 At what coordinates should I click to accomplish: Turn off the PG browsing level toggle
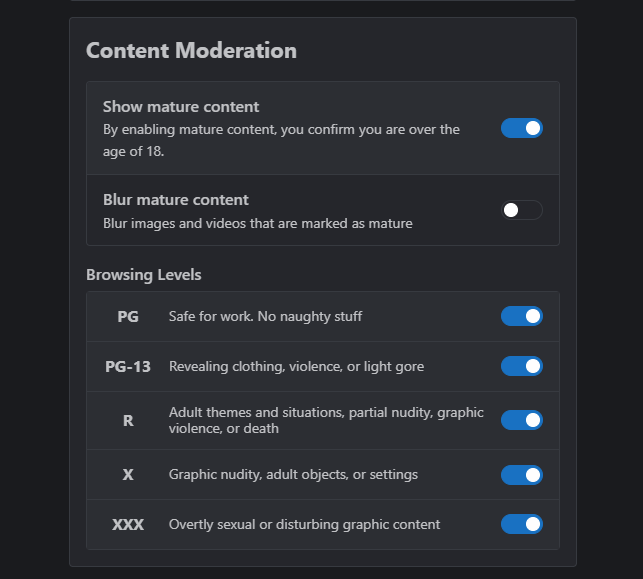coord(522,316)
